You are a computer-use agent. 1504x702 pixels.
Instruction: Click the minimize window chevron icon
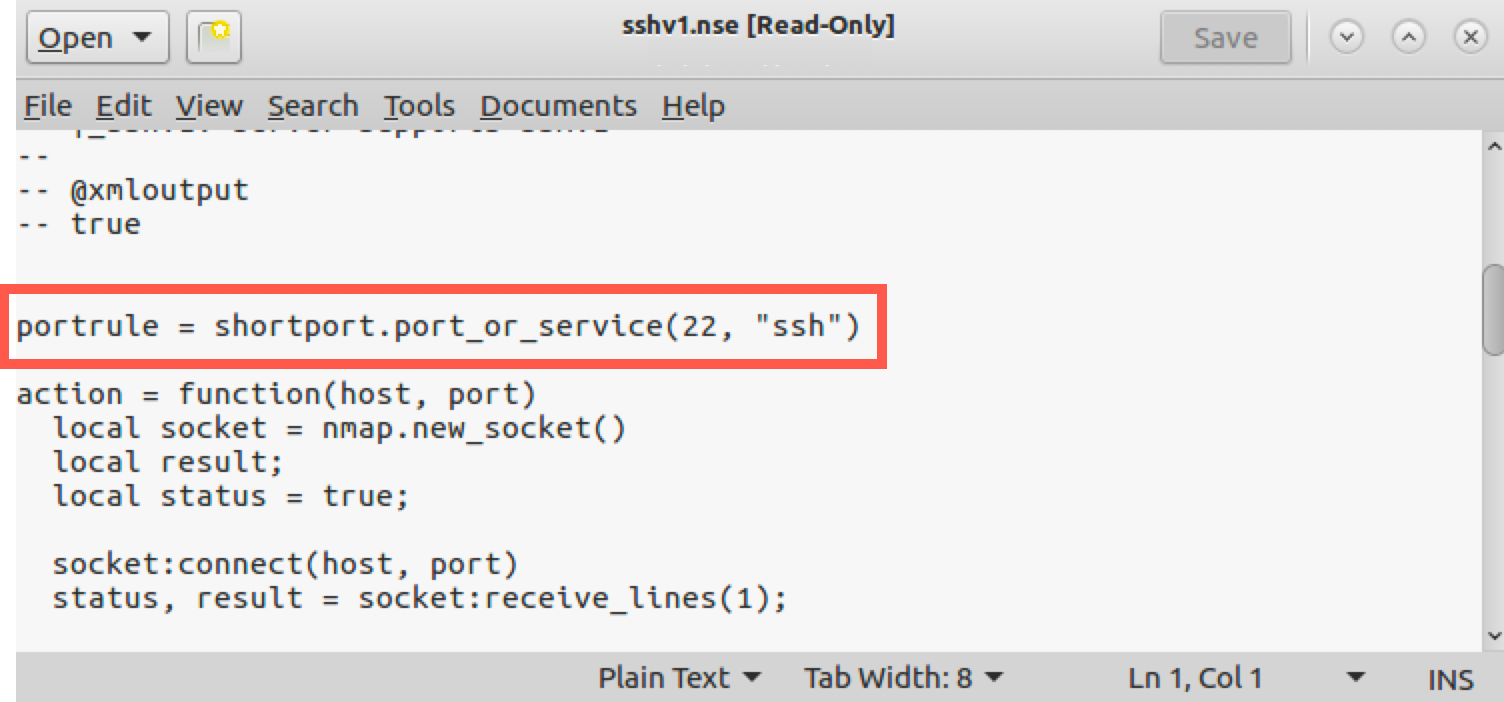pyautogui.click(x=1347, y=38)
